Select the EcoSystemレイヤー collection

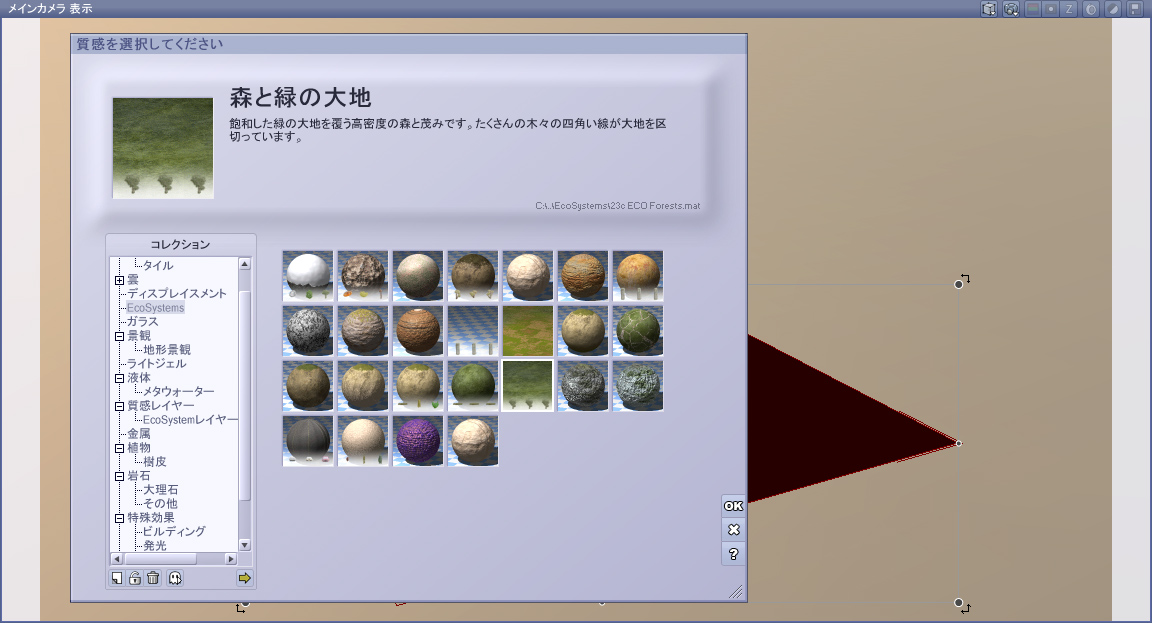pos(190,419)
